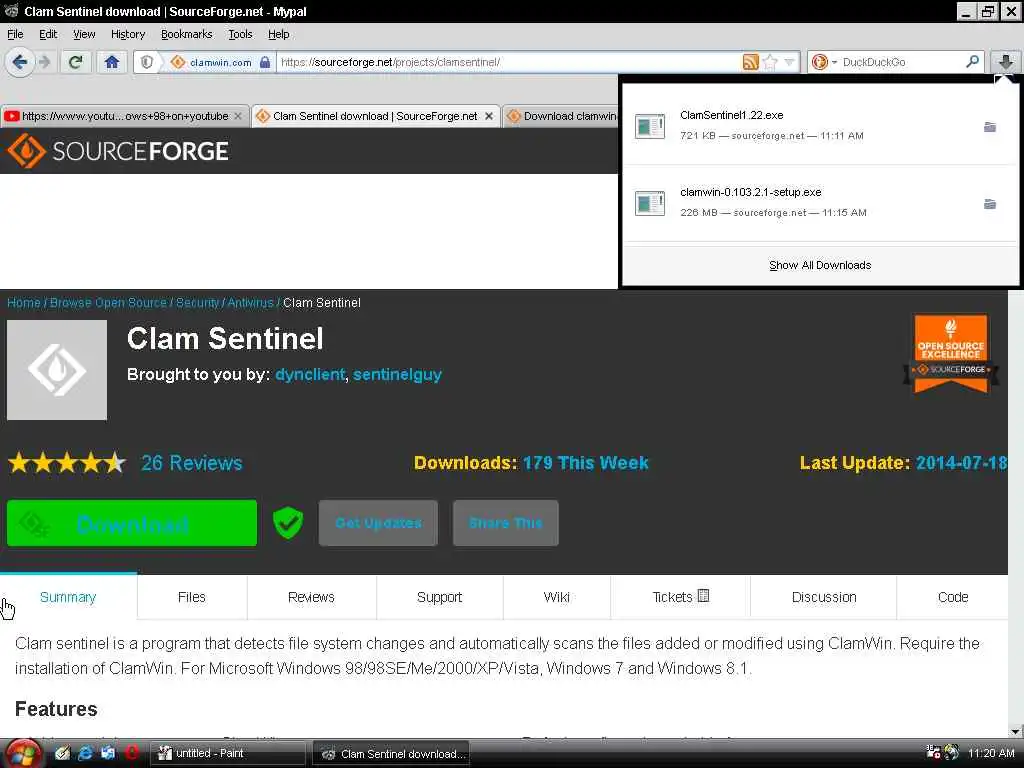Click the SourceForge logo
Image resolution: width=1024 pixels, height=768 pixels.
[x=118, y=151]
